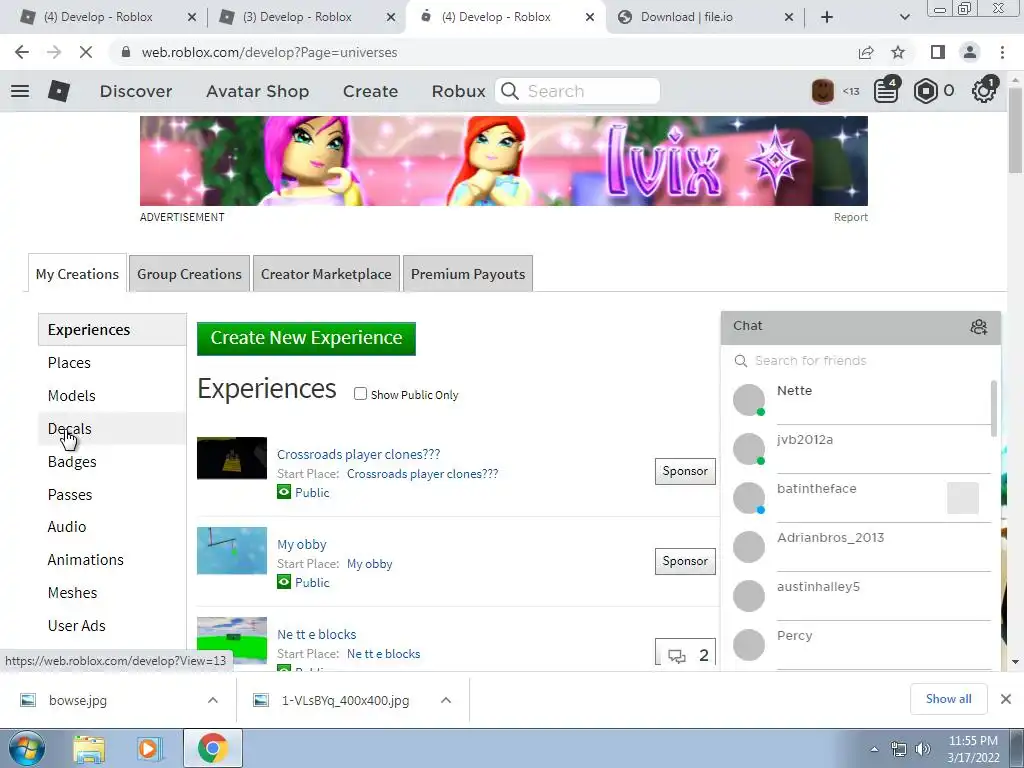This screenshot has width=1024, height=768.
Task: Click the chat list scrollbar
Action: [994, 409]
